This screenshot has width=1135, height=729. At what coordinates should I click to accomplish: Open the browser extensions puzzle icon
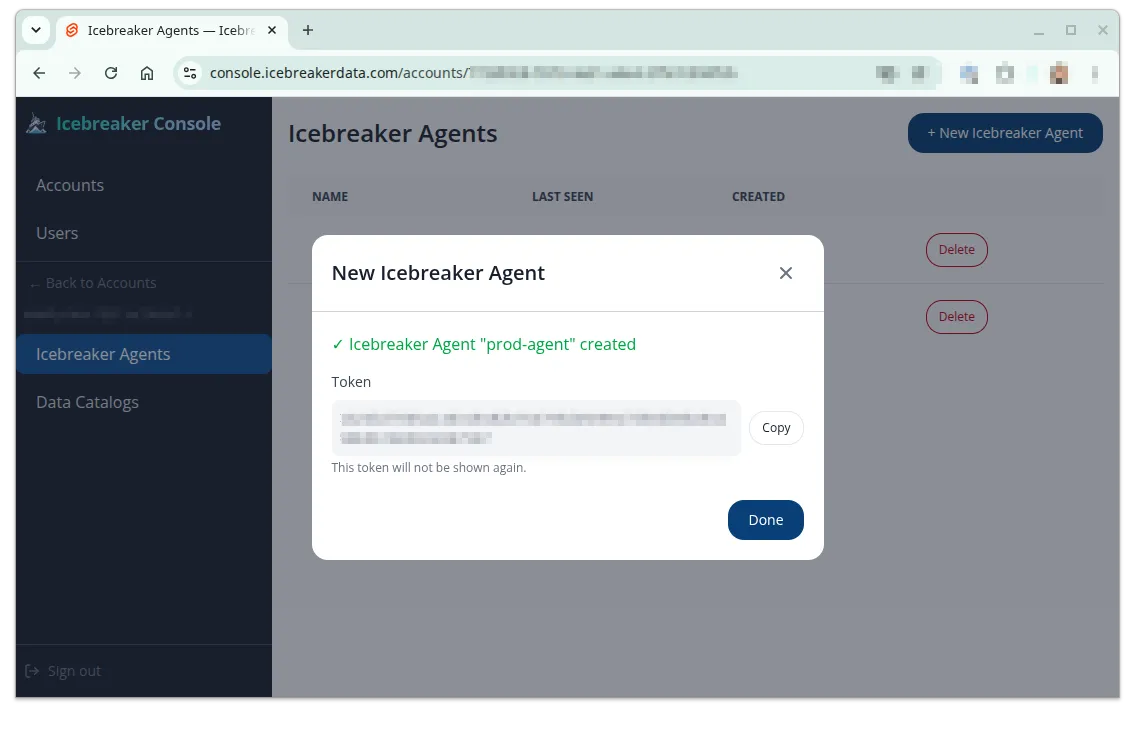[x=1005, y=73]
